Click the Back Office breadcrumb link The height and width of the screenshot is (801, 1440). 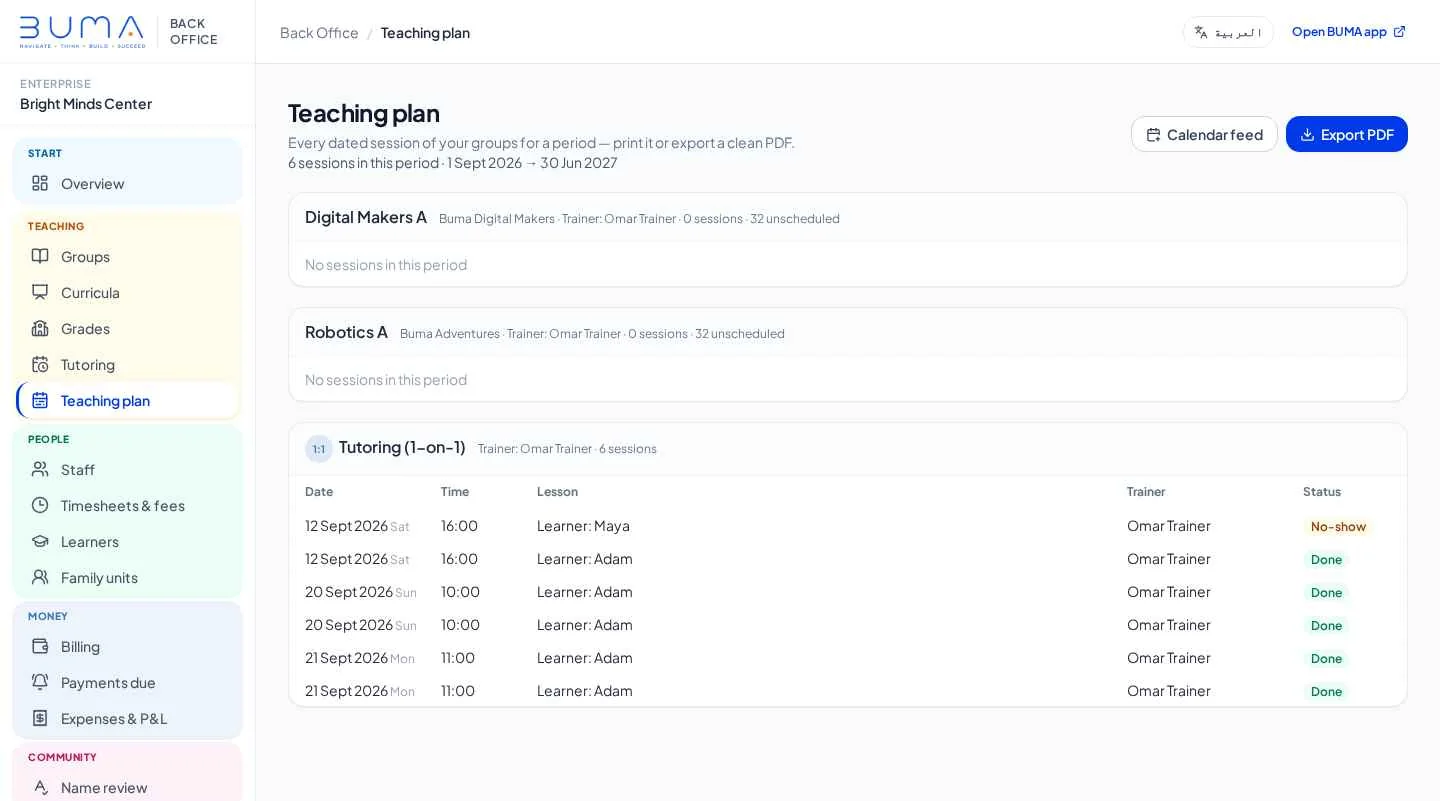pos(319,32)
